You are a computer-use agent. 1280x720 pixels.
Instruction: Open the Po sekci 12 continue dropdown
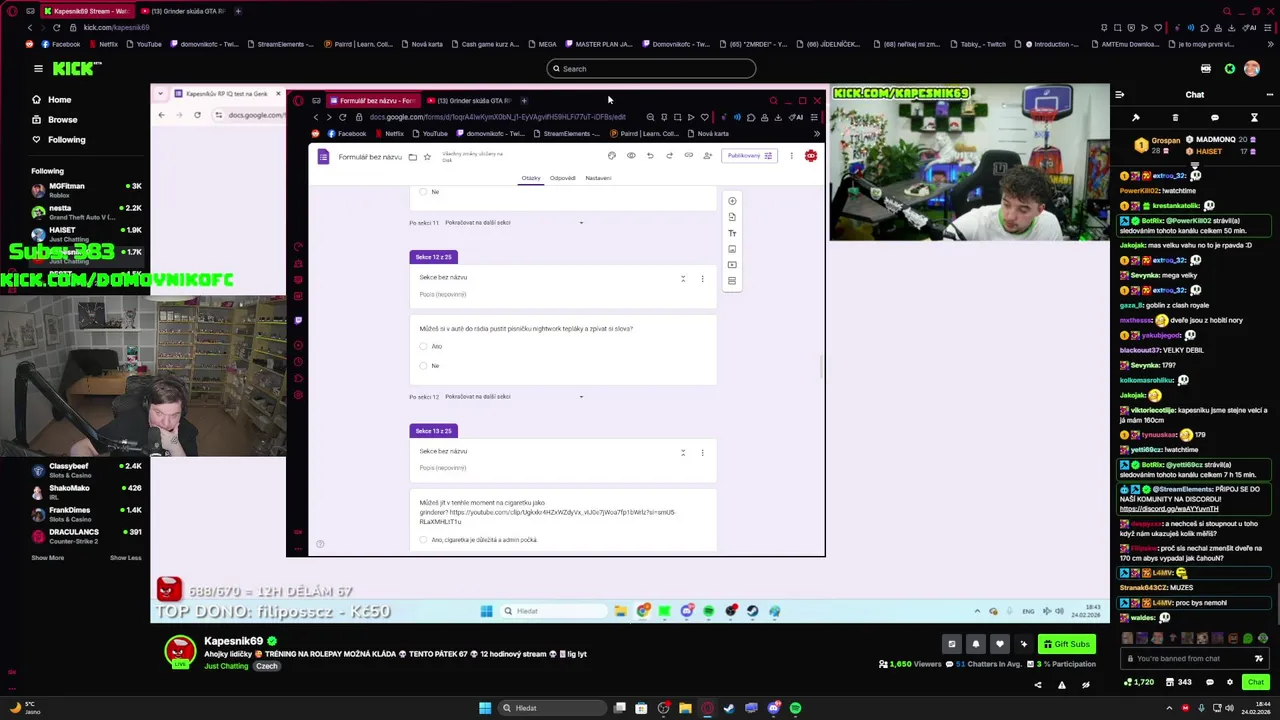[515, 397]
